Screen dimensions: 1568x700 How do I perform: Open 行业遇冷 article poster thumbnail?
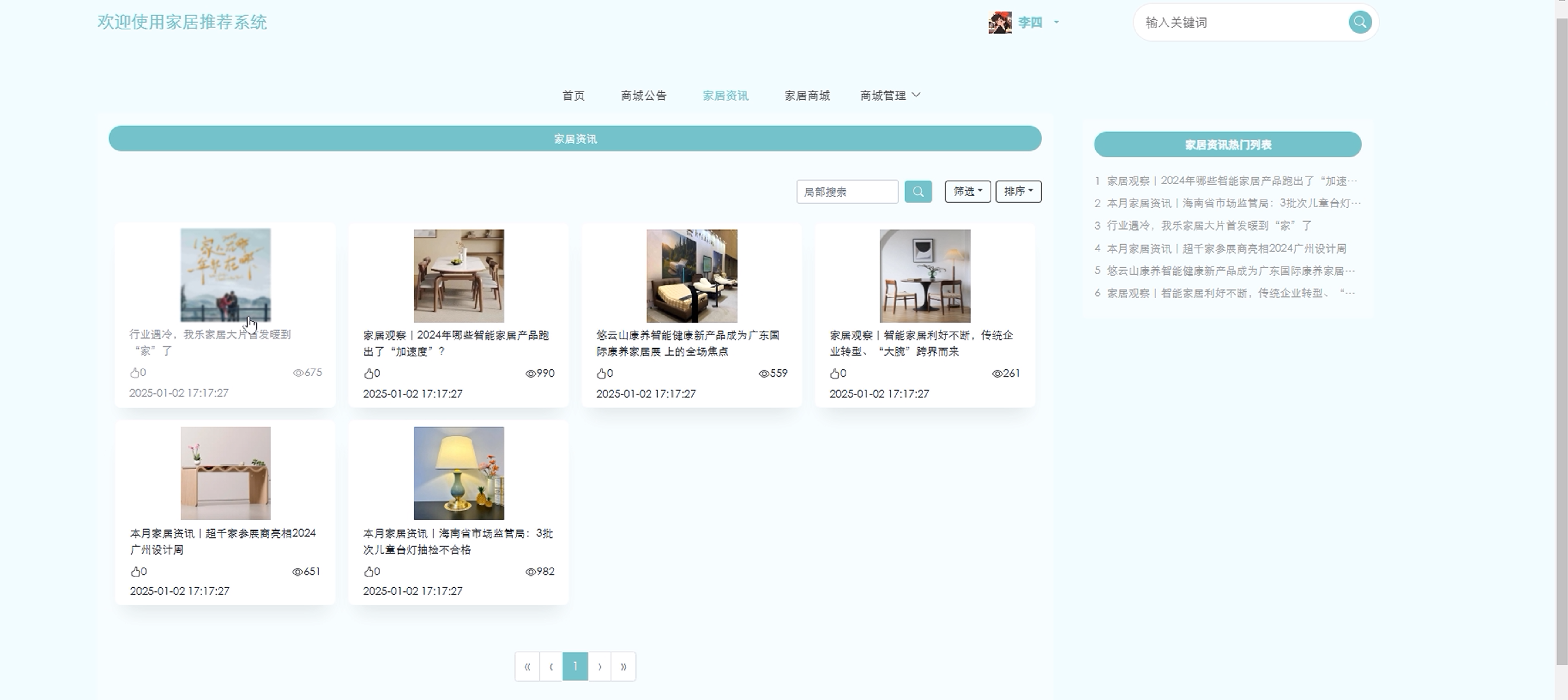click(226, 275)
